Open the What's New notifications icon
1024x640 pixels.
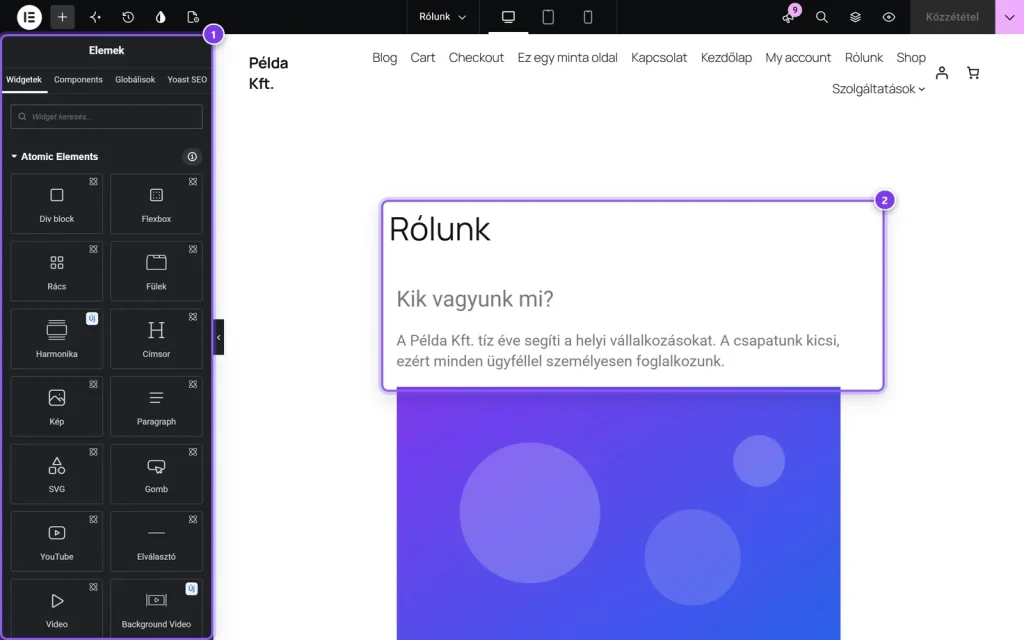pos(789,17)
